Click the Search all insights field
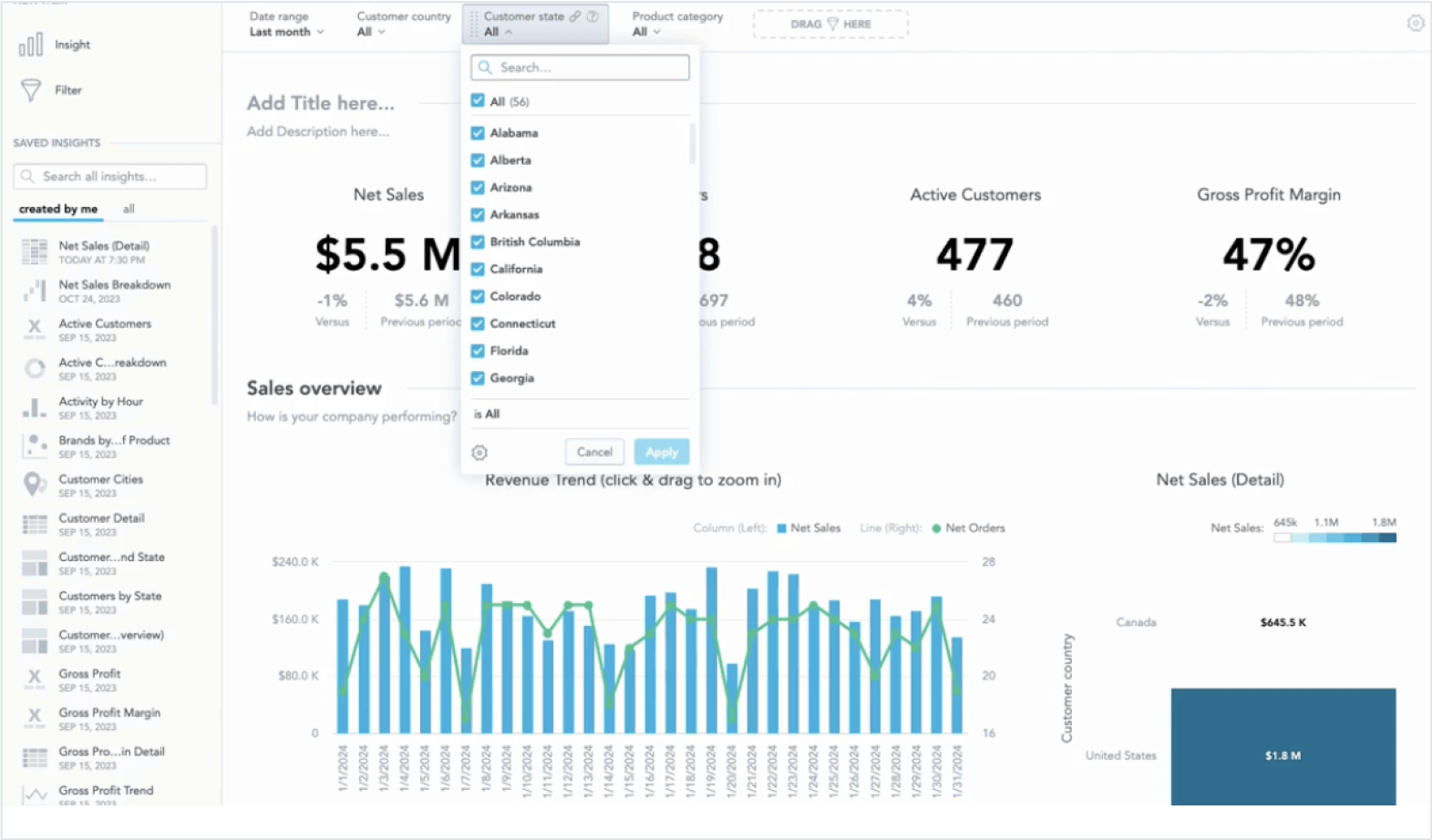 [x=110, y=176]
